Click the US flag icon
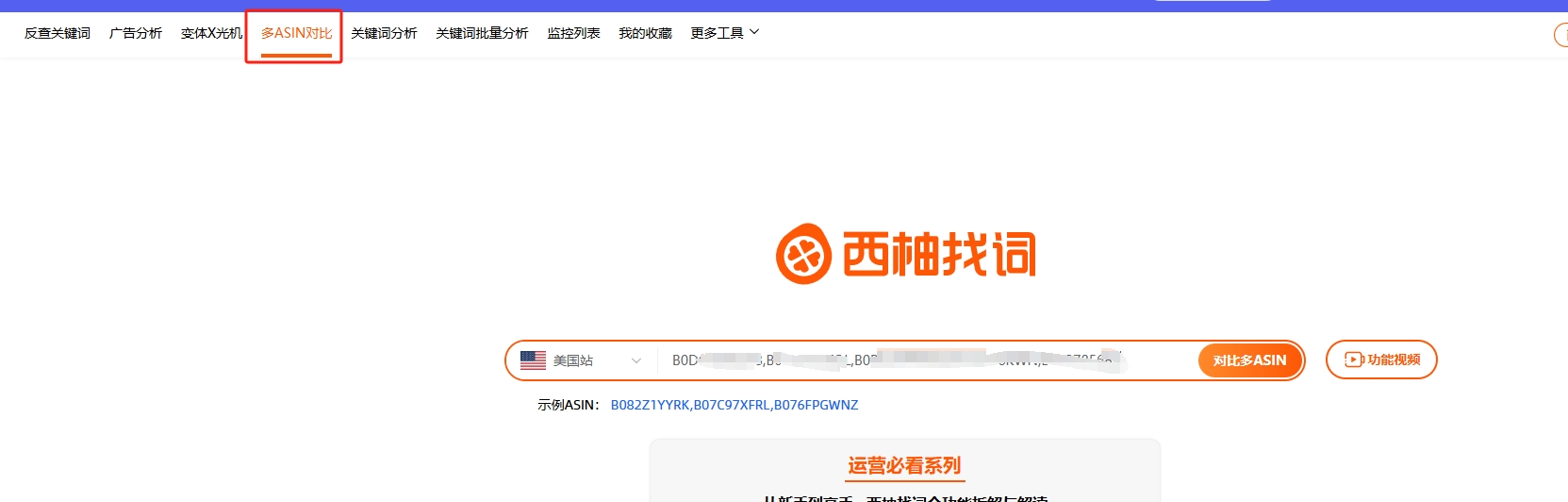1568x502 pixels. pyautogui.click(x=533, y=360)
